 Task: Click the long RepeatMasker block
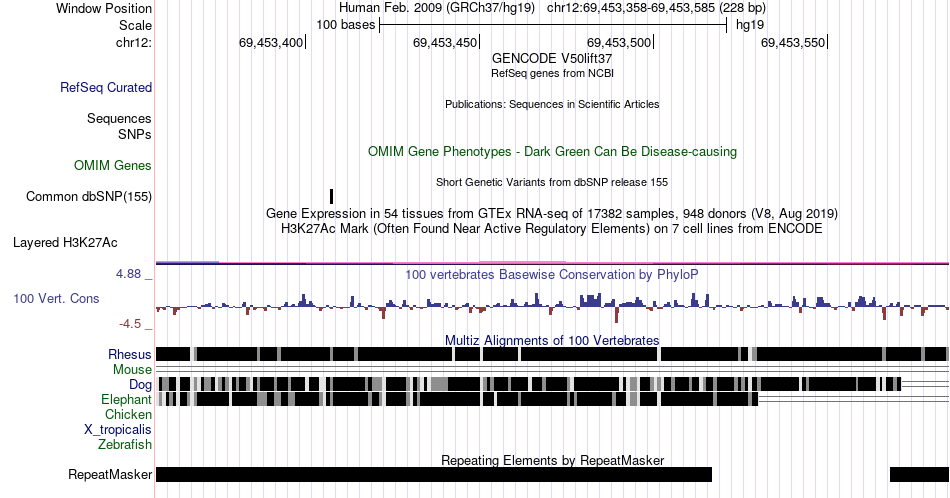point(434,474)
